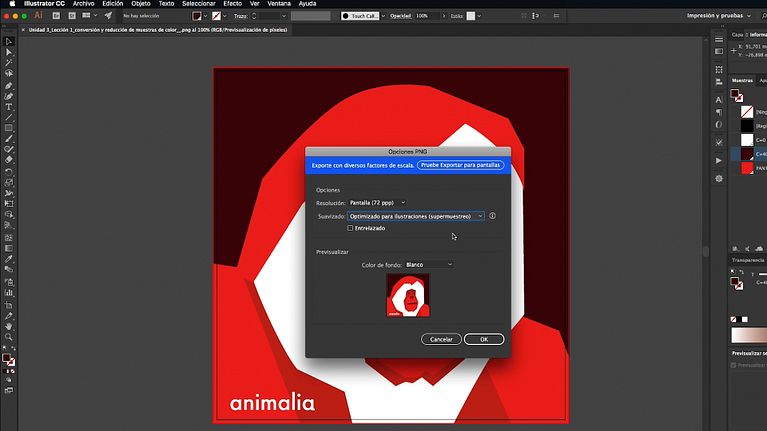Open the Capa panel tab
The width and height of the screenshot is (767, 431).
coord(737,35)
